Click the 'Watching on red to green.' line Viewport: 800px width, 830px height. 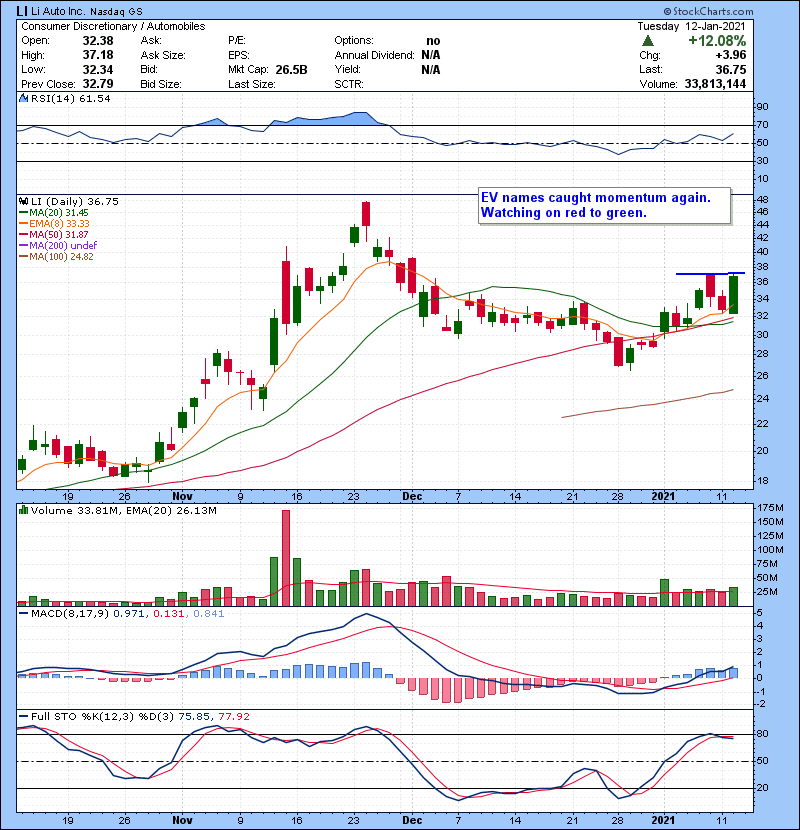click(564, 212)
